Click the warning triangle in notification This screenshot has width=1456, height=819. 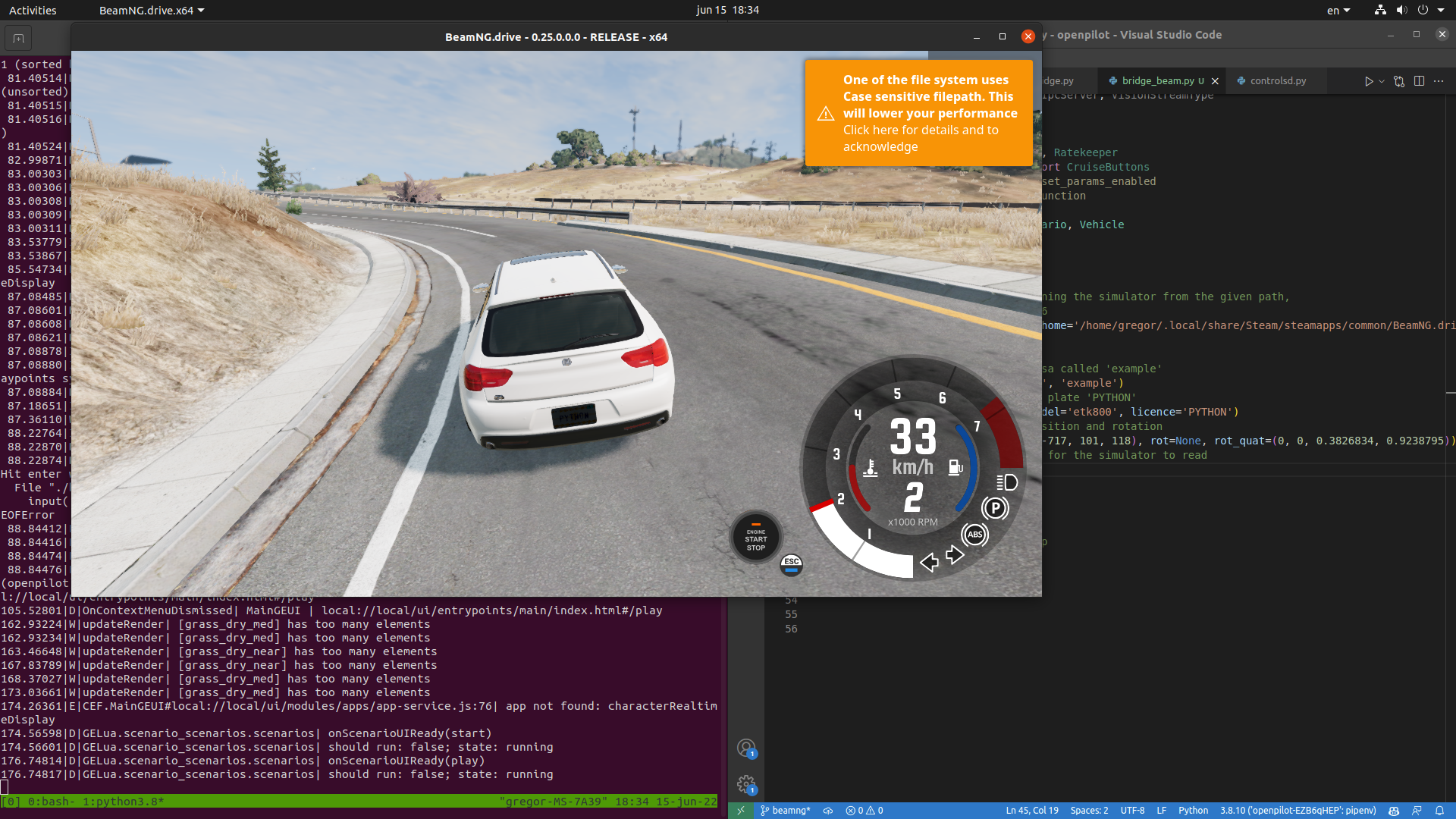[x=826, y=114]
